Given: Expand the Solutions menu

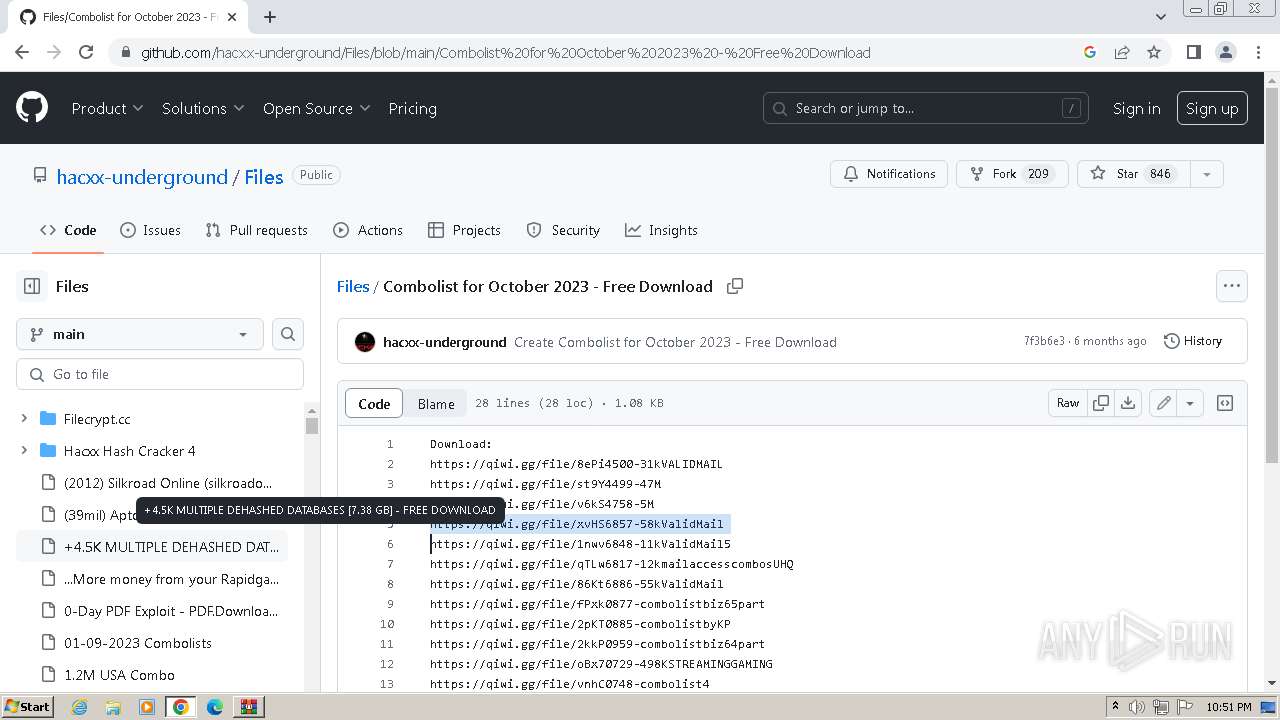Looking at the screenshot, I should click(203, 108).
